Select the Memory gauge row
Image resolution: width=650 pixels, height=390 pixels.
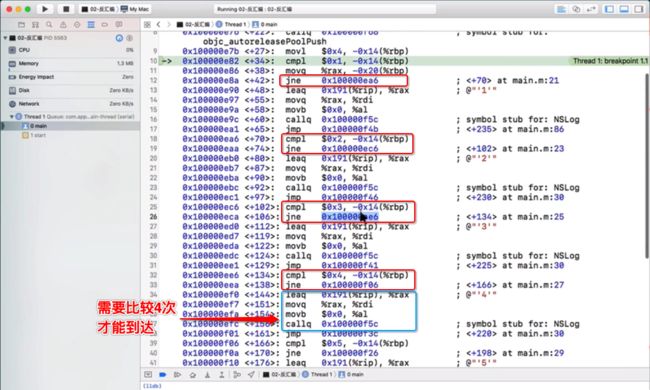pos(70,63)
